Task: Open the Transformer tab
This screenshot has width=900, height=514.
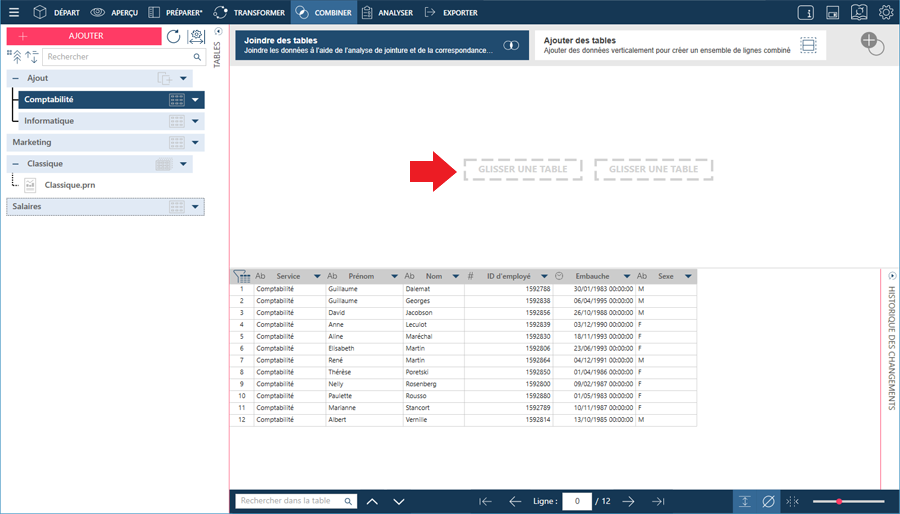Action: pos(249,12)
